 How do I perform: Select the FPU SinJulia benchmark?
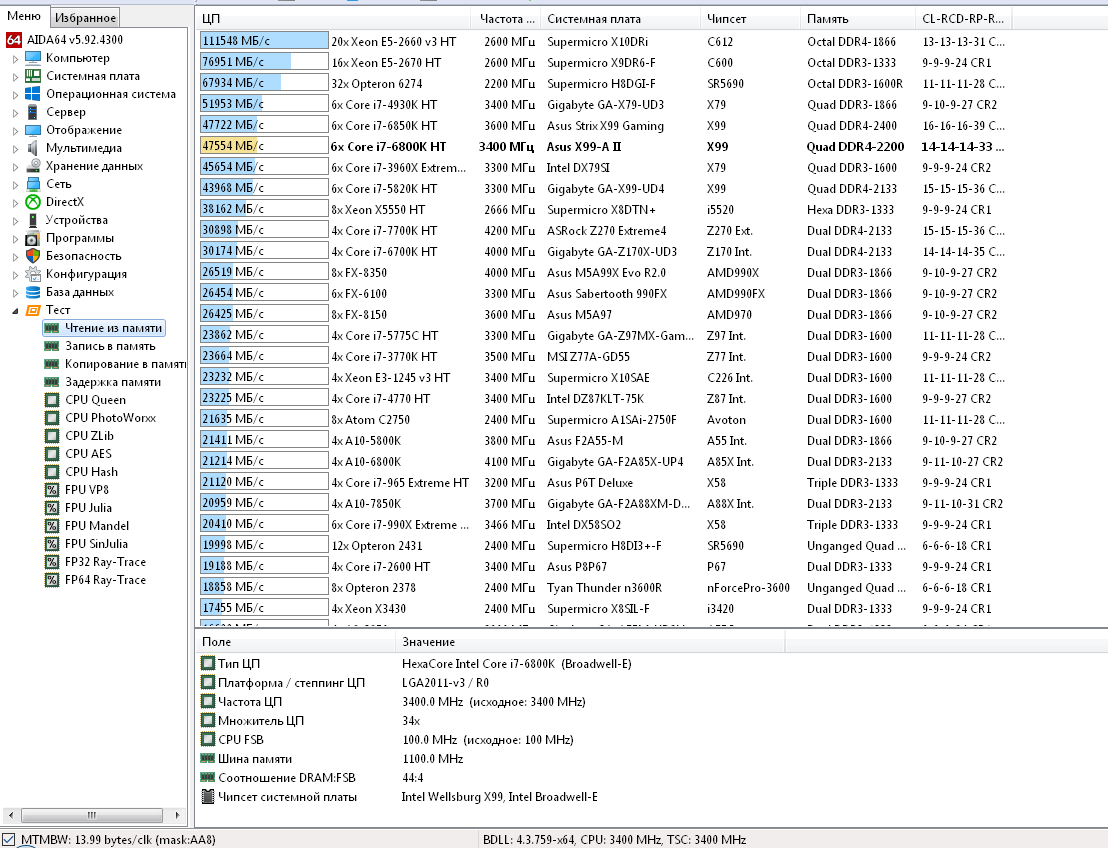pos(96,544)
